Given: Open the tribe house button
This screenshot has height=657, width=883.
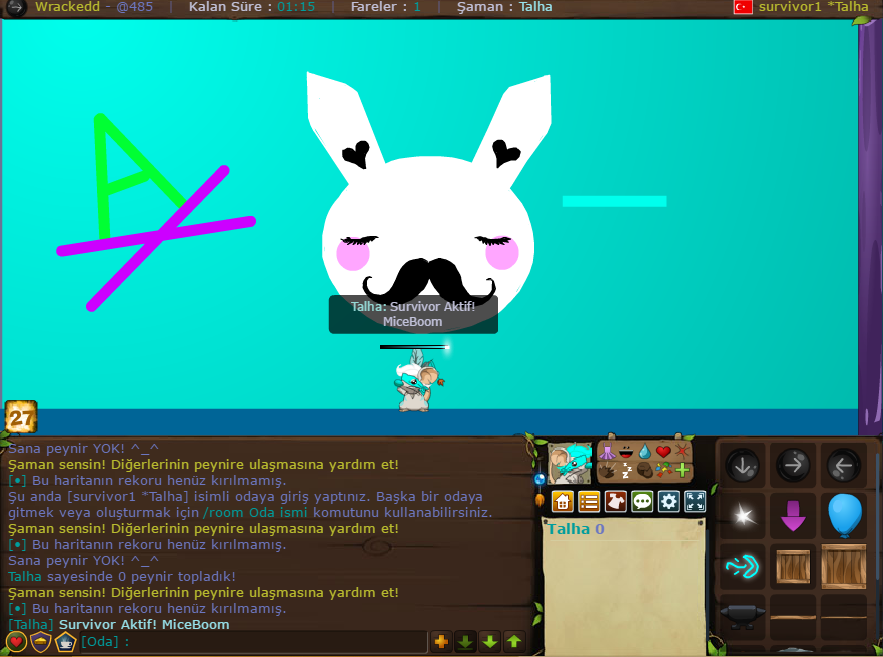Looking at the screenshot, I should point(563,501).
